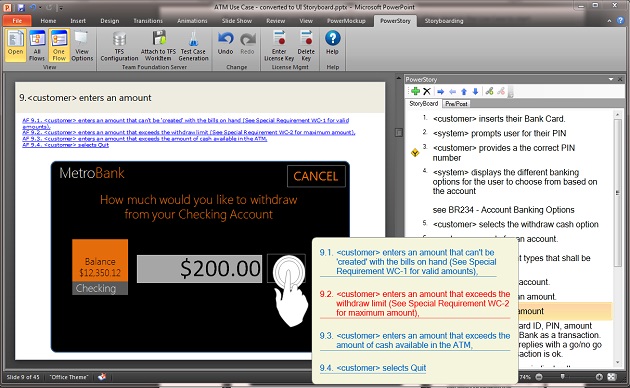Open the PowerStory panel with Open icon
Image resolution: width=630 pixels, height=388 pixels.
(x=15, y=45)
